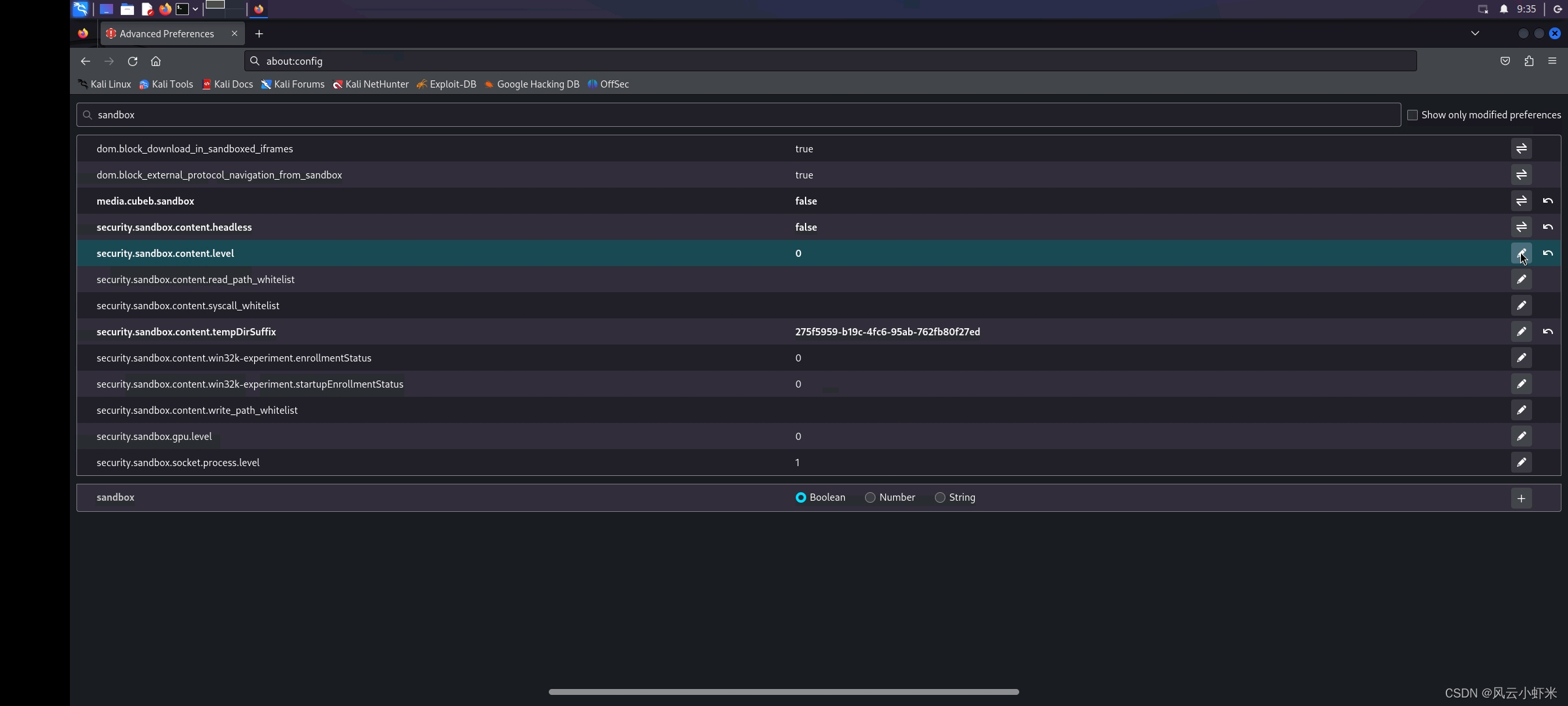Screen dimensions: 1568x706
Task: Open the Kali Linux bookmark
Action: 105,84
